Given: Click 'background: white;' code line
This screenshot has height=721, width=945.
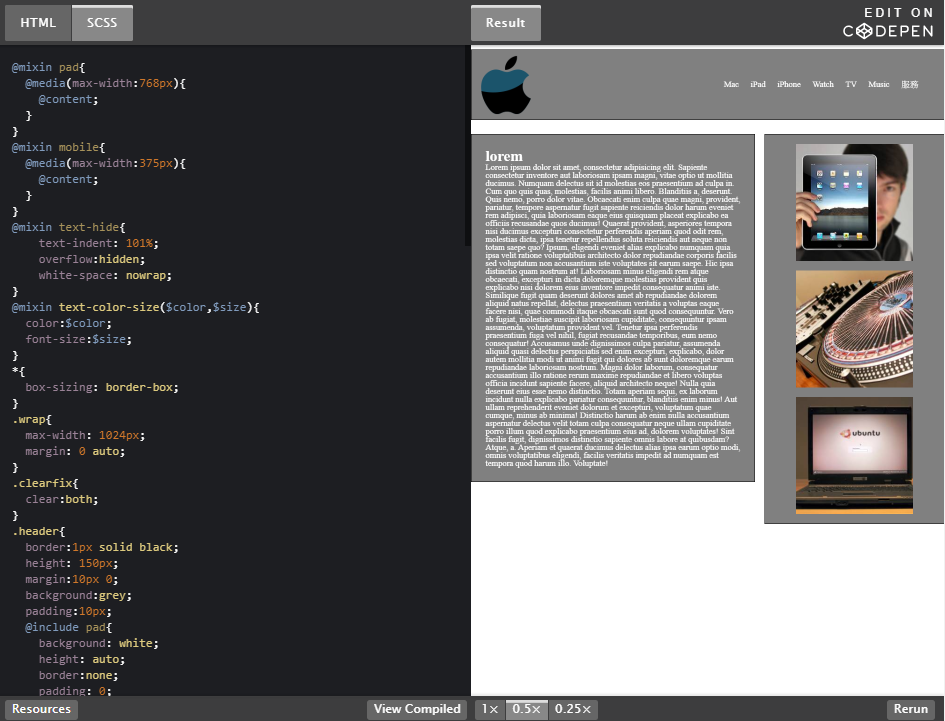Looking at the screenshot, I should [99, 643].
